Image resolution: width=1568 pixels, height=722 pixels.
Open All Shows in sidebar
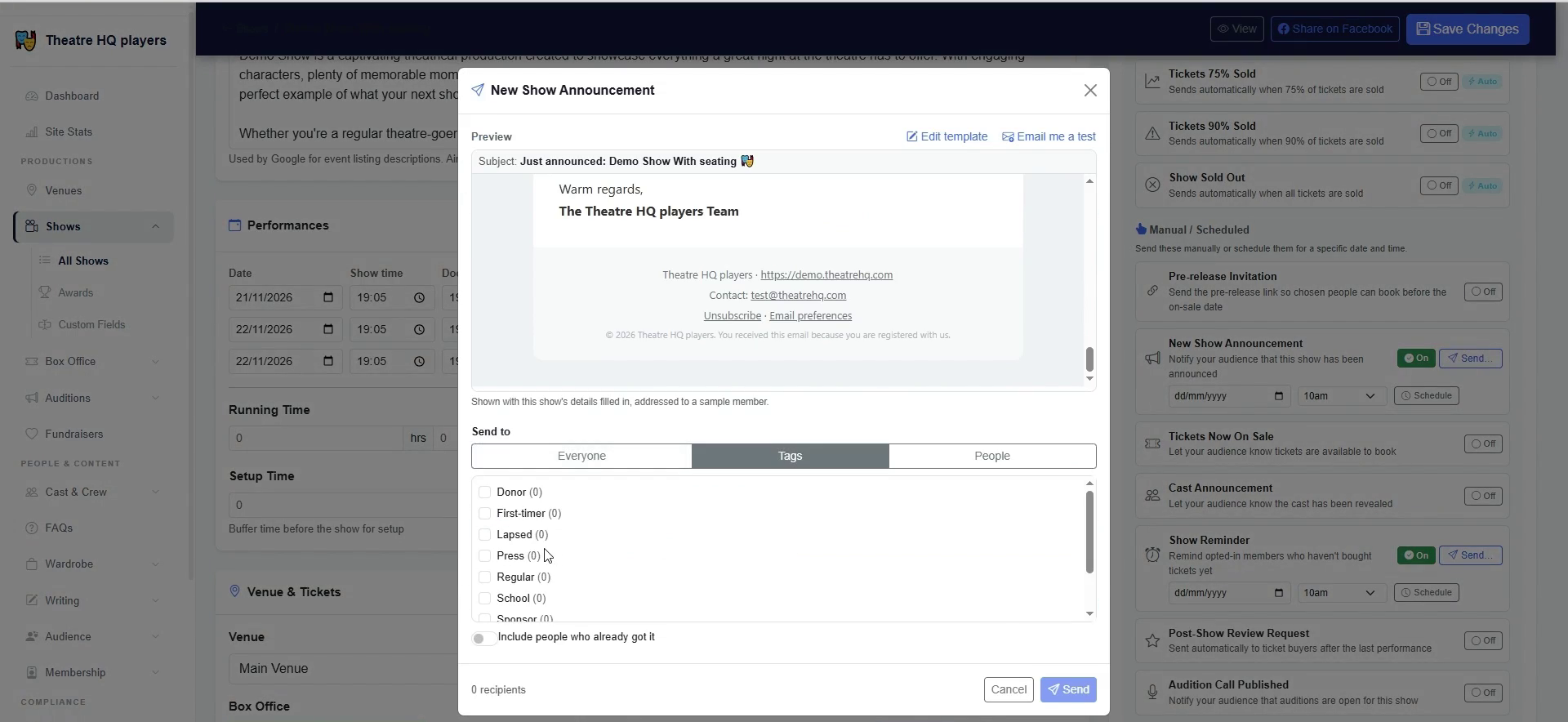click(83, 261)
